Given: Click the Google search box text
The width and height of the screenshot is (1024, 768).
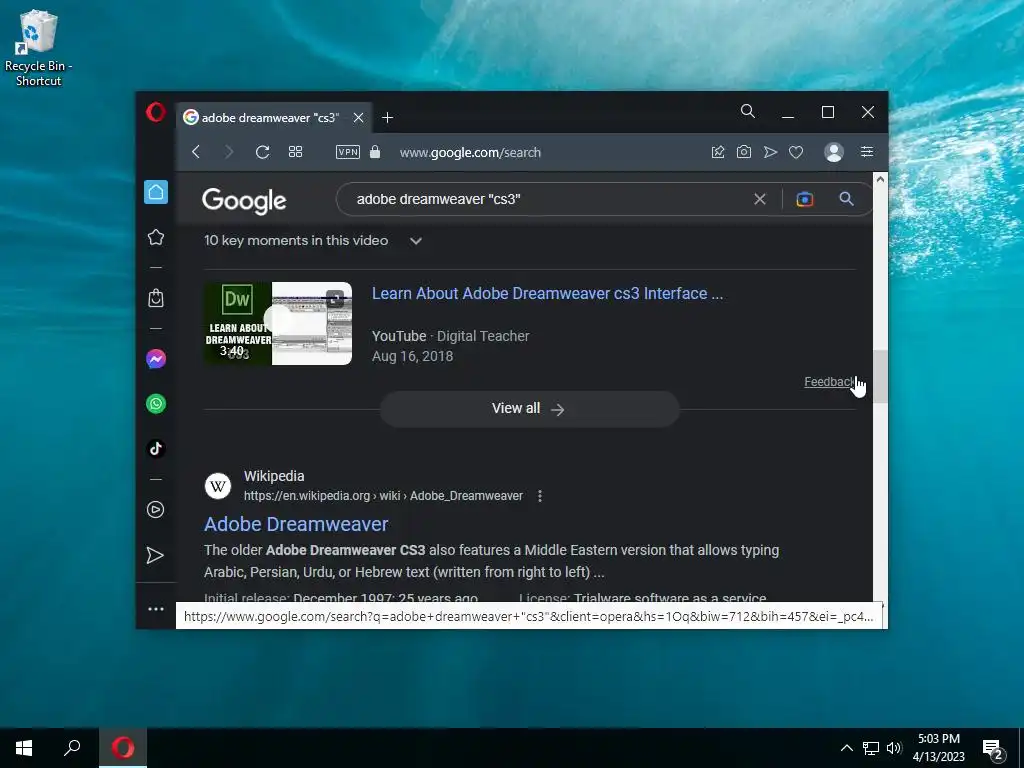Looking at the screenshot, I should [439, 199].
